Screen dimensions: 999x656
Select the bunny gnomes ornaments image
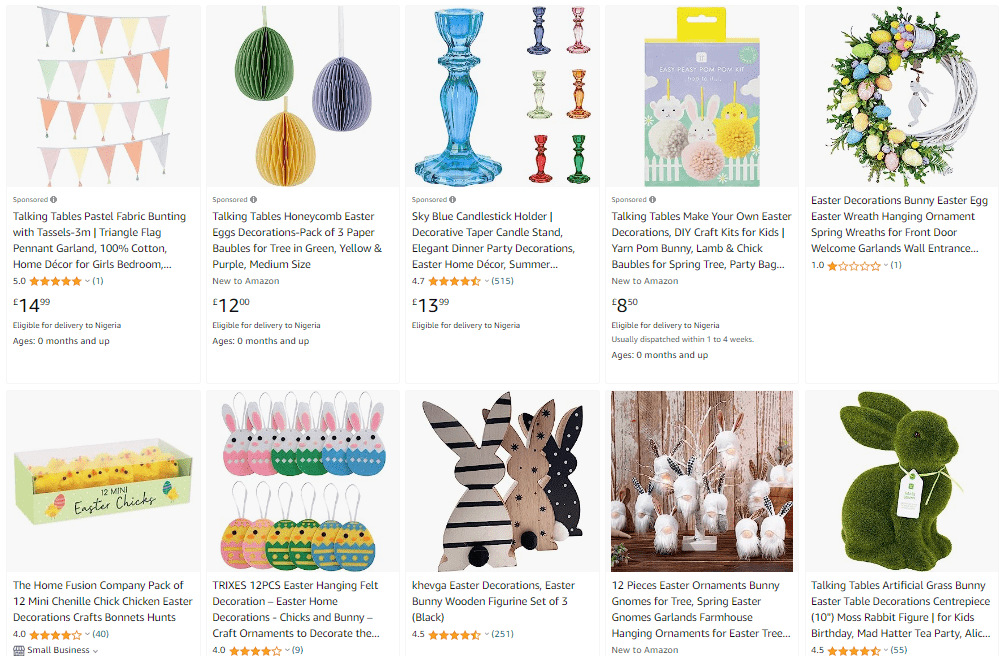click(701, 481)
